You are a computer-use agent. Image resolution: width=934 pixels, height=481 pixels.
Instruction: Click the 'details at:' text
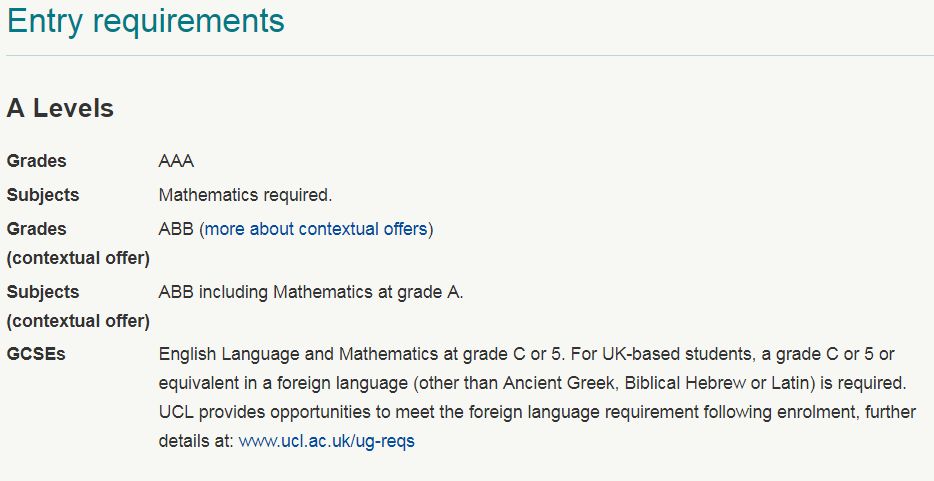click(196, 441)
